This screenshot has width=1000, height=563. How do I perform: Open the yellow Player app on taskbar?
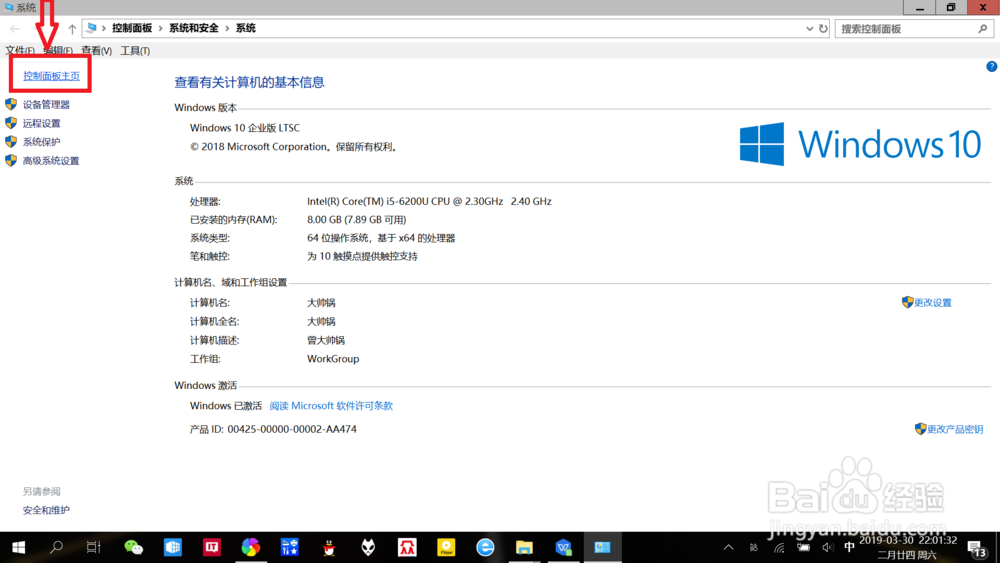pyautogui.click(x=446, y=547)
